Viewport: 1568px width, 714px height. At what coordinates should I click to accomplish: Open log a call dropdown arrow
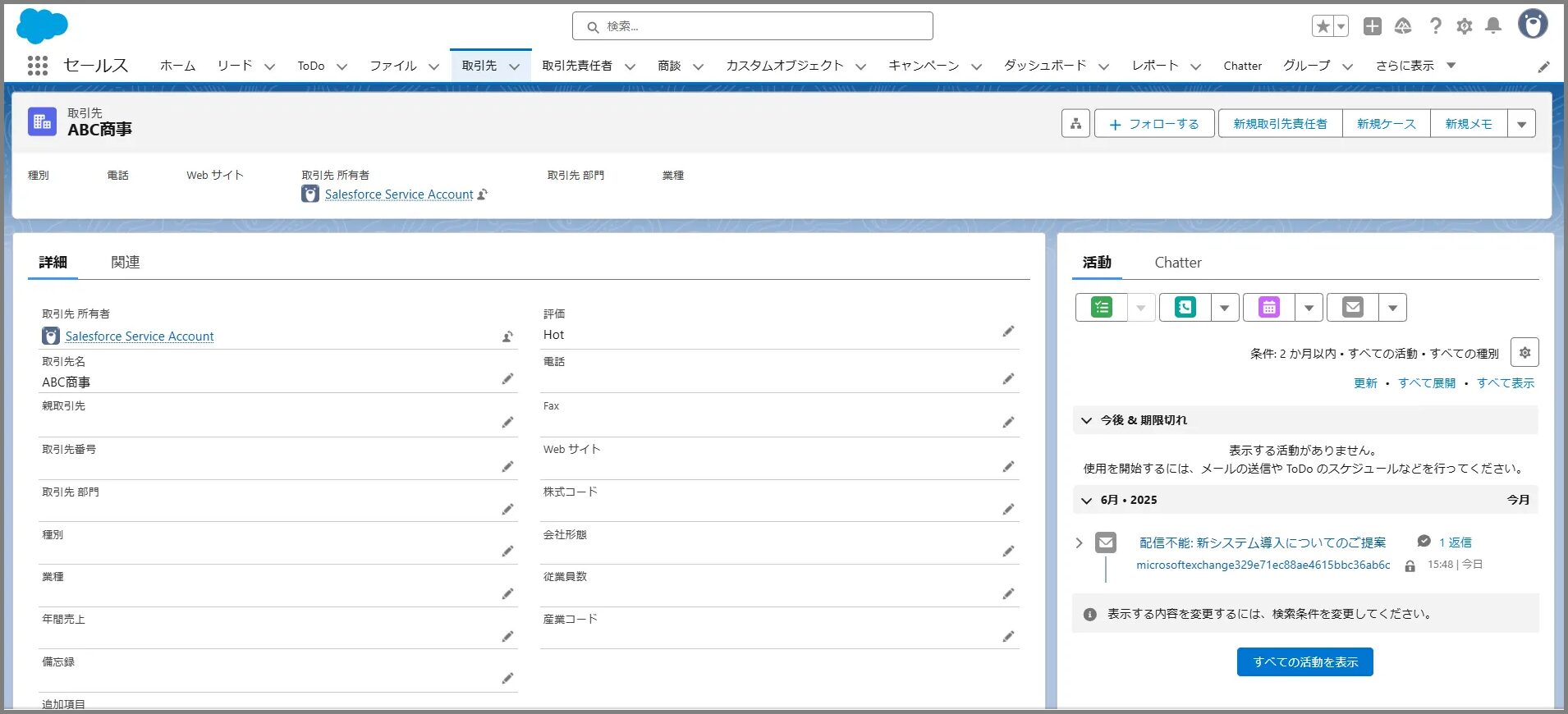click(1225, 308)
